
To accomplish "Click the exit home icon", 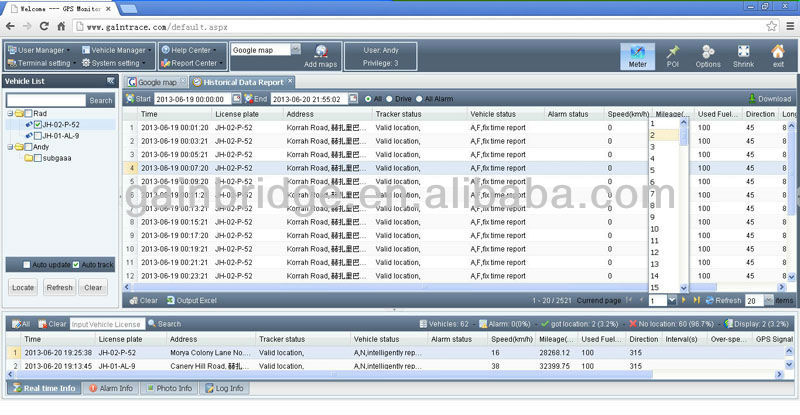I will pyautogui.click(x=778, y=56).
